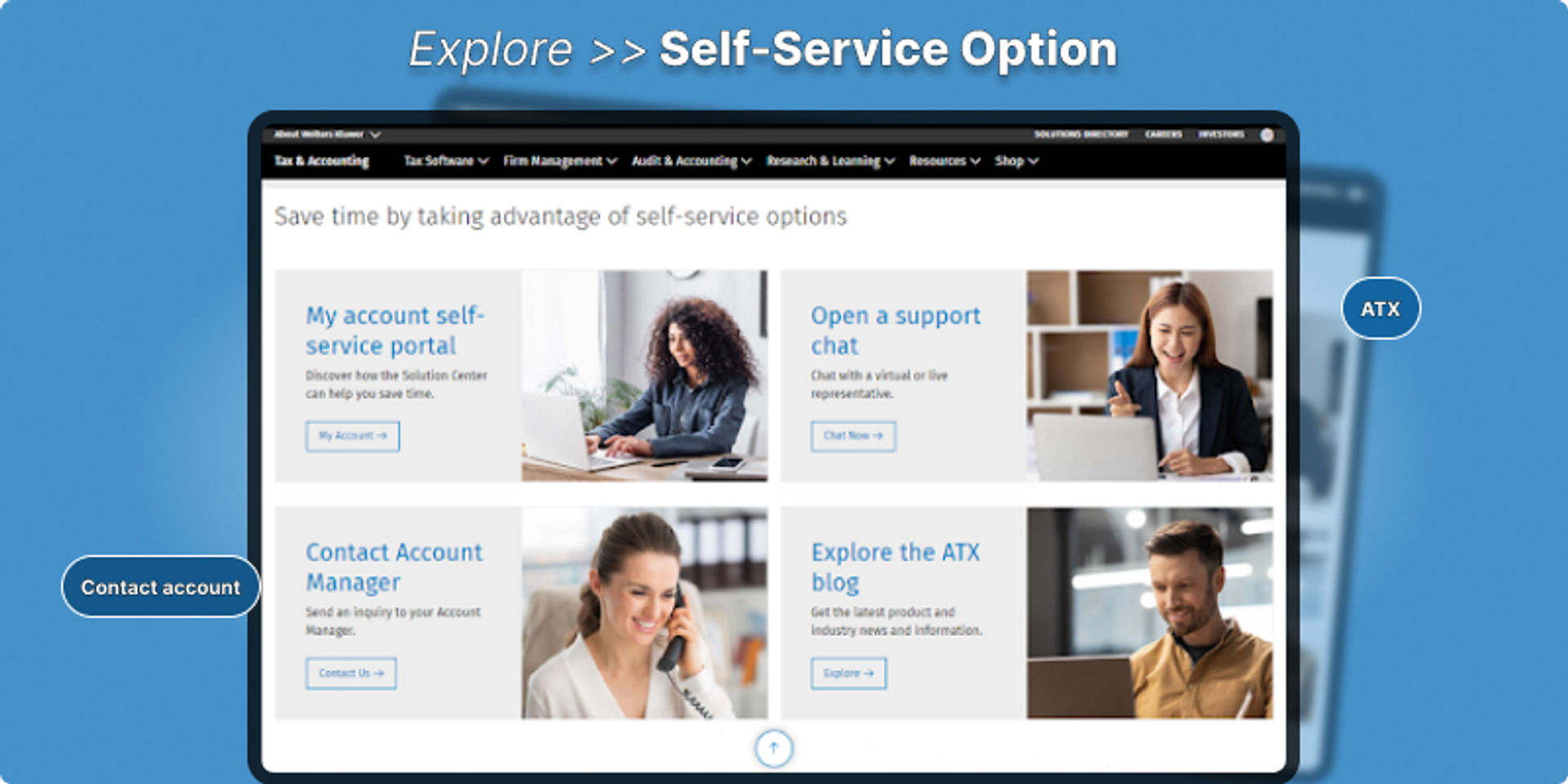Expand Research & Learning menu

[831, 161]
